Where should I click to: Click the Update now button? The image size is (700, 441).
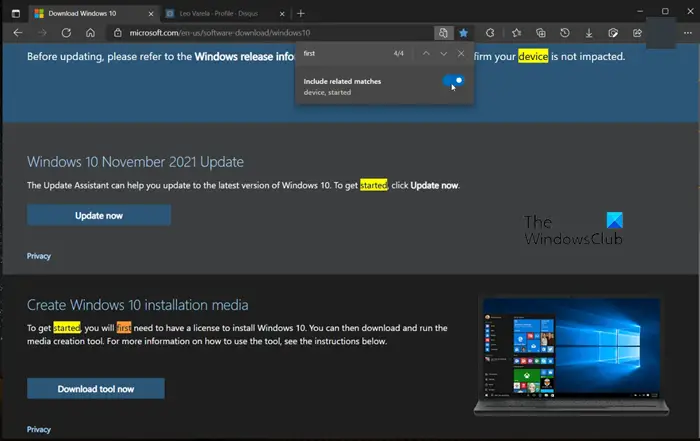[x=99, y=215]
